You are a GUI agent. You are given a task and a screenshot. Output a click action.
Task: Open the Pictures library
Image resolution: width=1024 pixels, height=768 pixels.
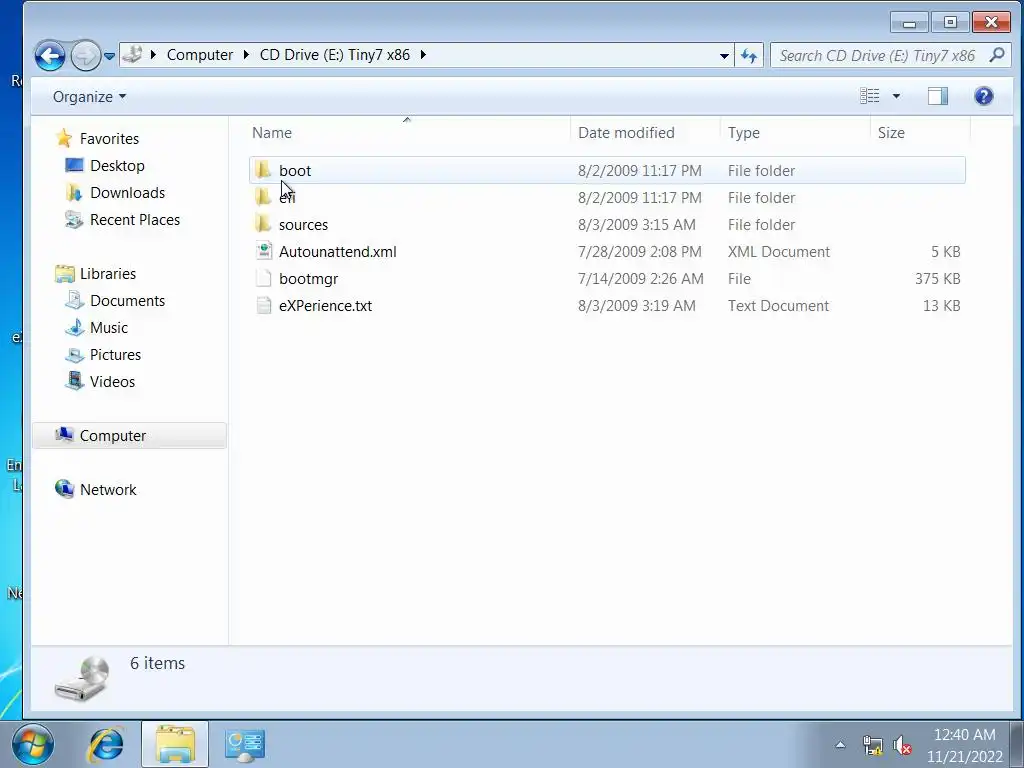click(x=115, y=355)
